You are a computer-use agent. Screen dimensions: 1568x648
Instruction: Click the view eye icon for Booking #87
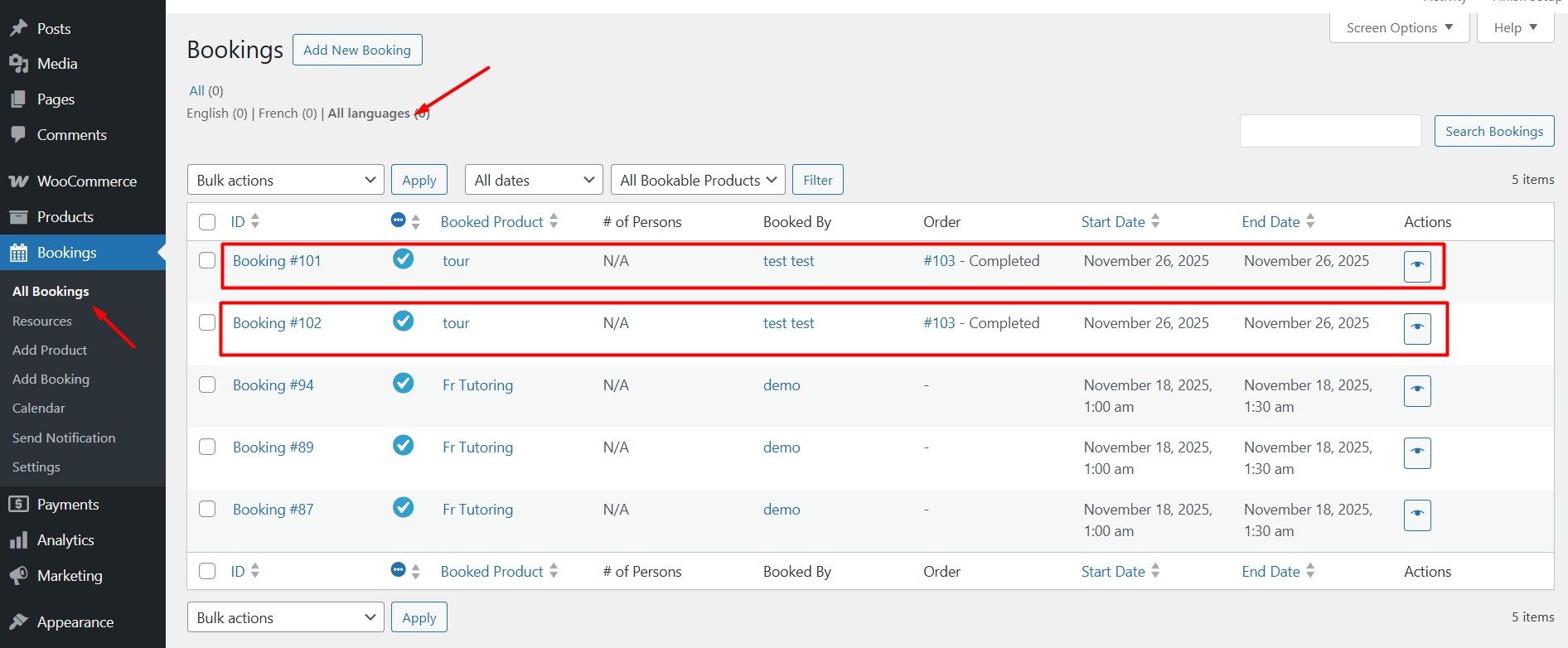pos(1416,515)
